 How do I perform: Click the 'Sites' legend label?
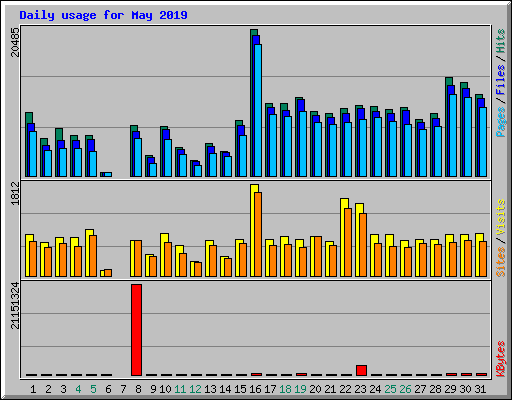click(500, 262)
